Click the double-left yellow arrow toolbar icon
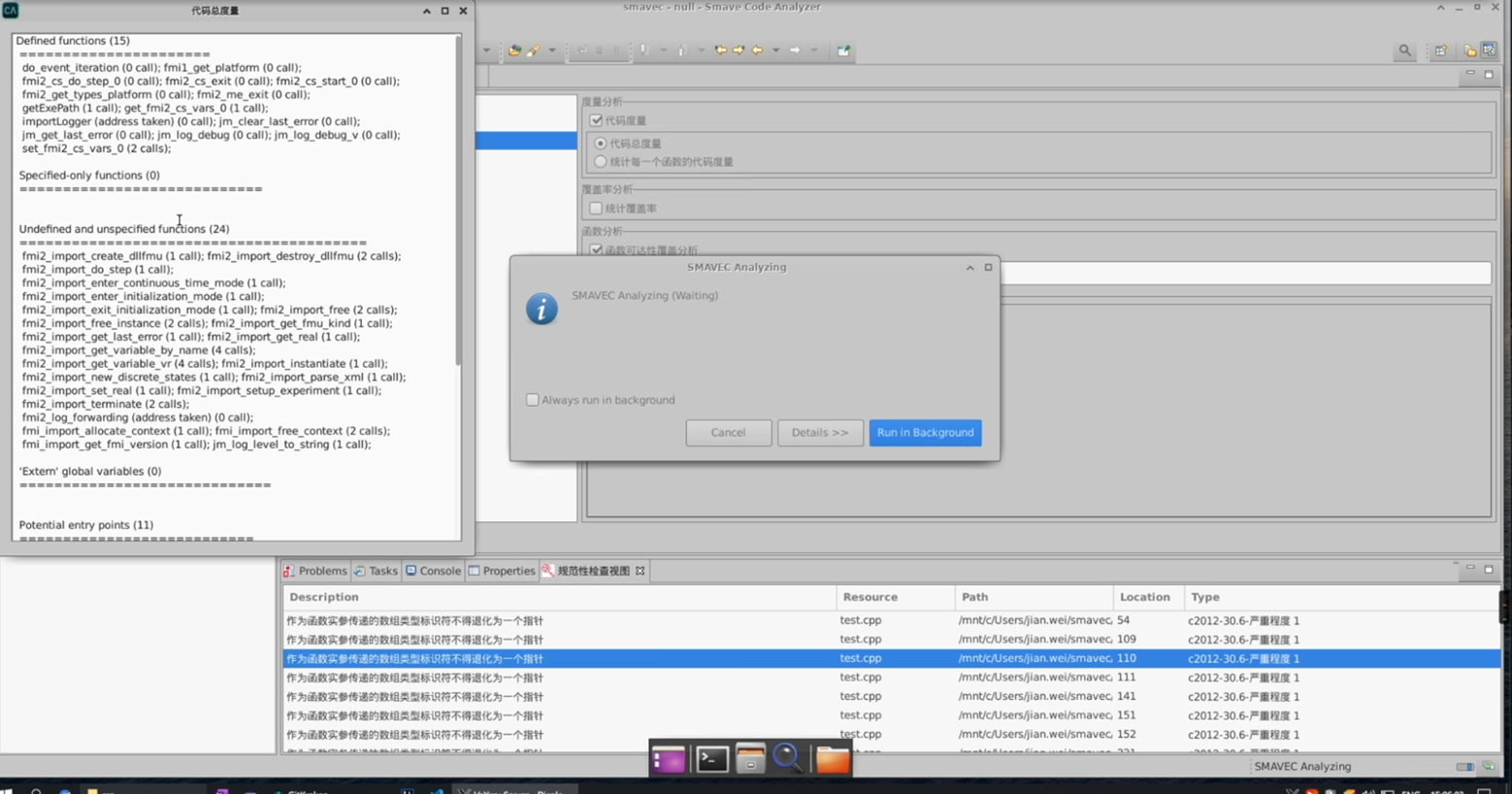Image resolution: width=1512 pixels, height=794 pixels. pos(720,50)
